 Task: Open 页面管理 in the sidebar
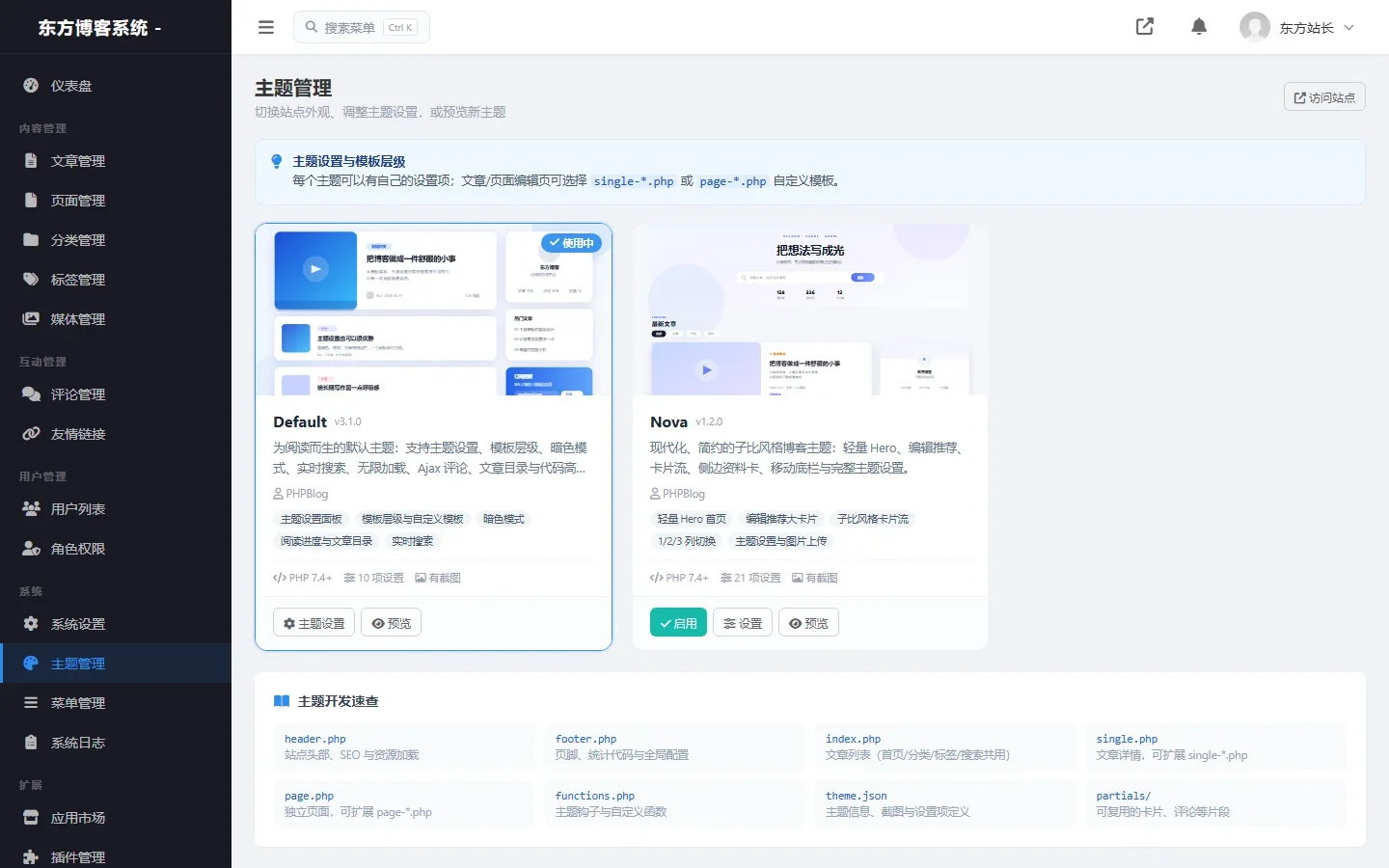116,201
